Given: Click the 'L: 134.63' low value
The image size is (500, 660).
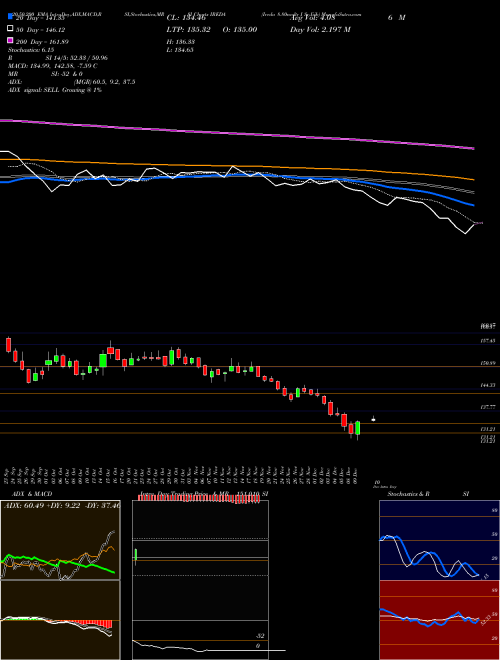Looking at the screenshot, I should click(181, 50).
